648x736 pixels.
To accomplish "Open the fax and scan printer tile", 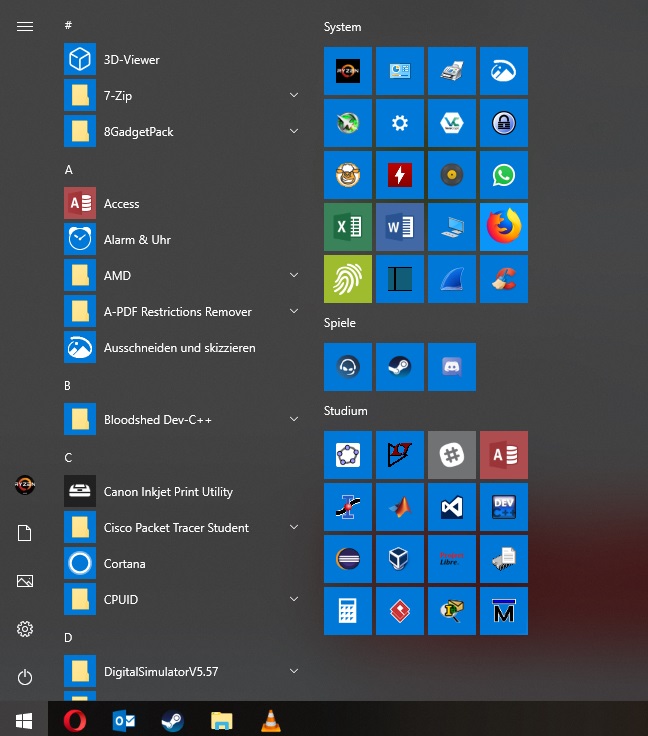I will point(452,71).
